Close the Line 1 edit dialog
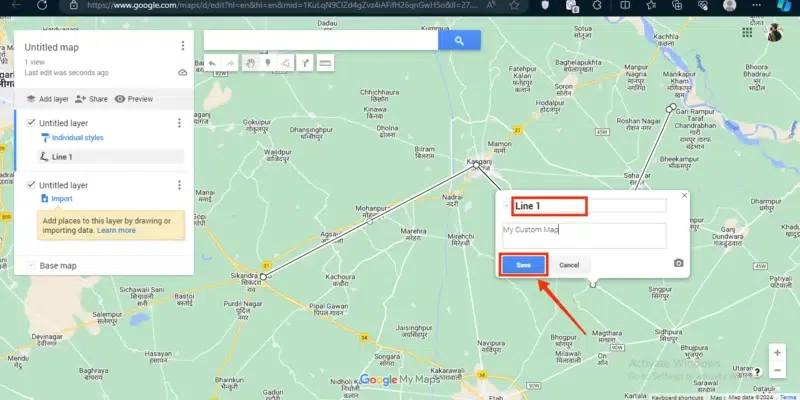This screenshot has width=800, height=400. coord(685,195)
